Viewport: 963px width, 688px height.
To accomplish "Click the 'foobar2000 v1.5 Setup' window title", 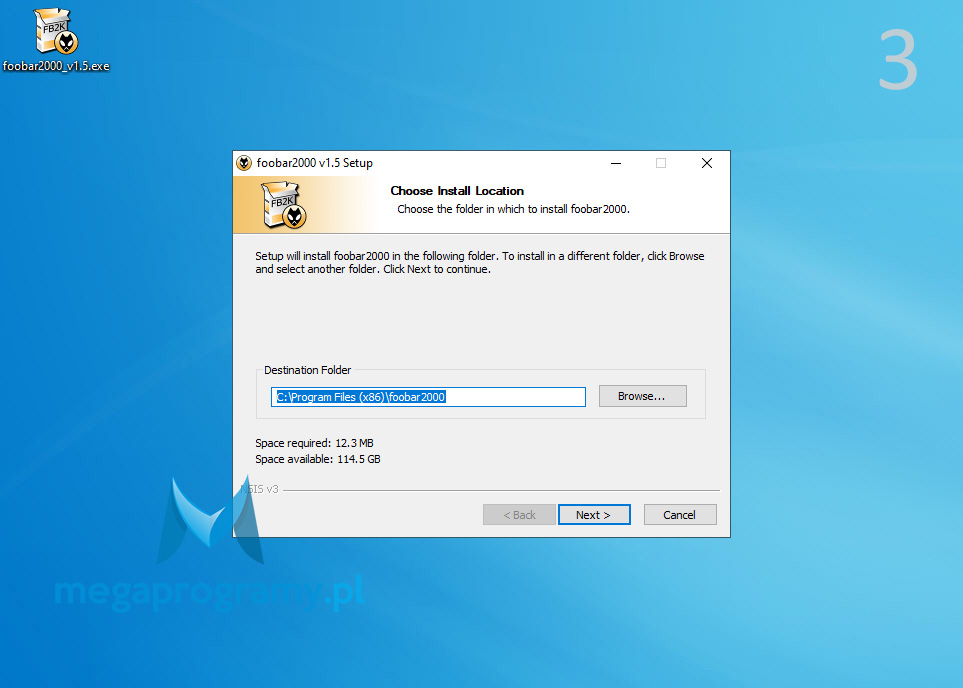I will 314,163.
